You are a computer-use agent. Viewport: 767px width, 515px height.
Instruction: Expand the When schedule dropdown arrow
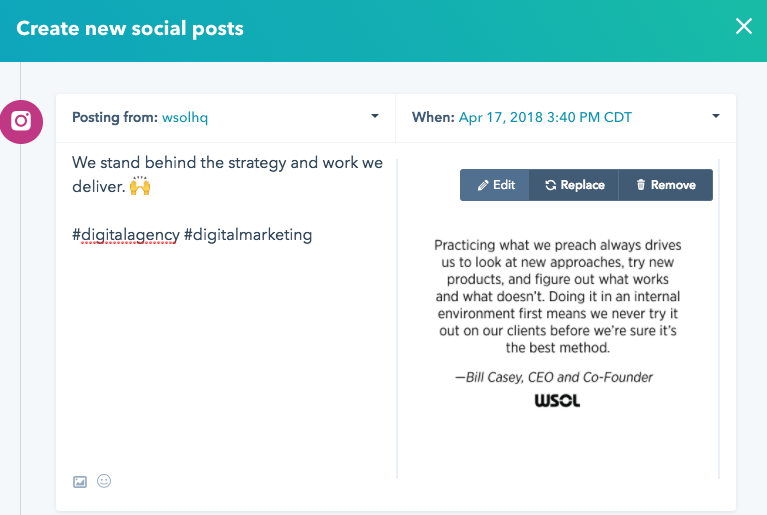point(716,116)
